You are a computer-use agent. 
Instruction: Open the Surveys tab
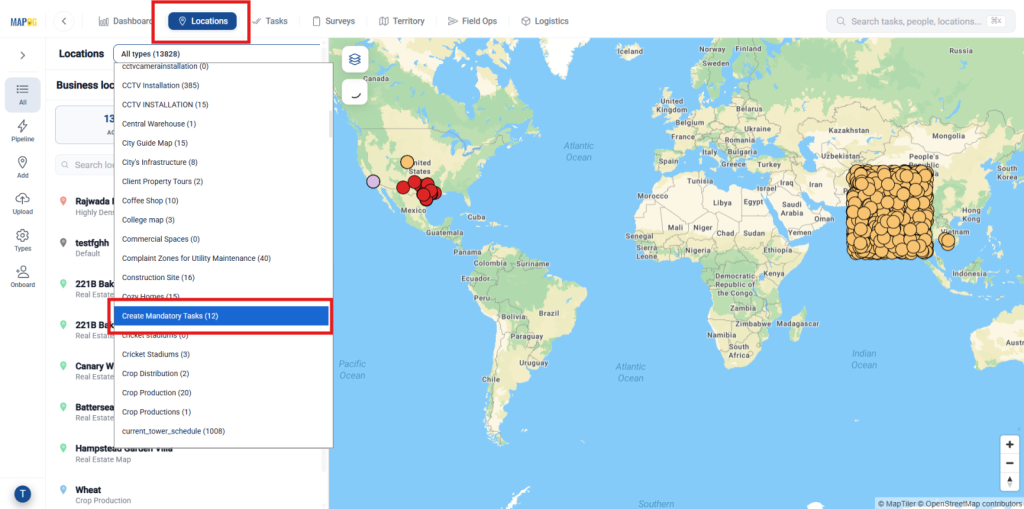[x=333, y=21]
